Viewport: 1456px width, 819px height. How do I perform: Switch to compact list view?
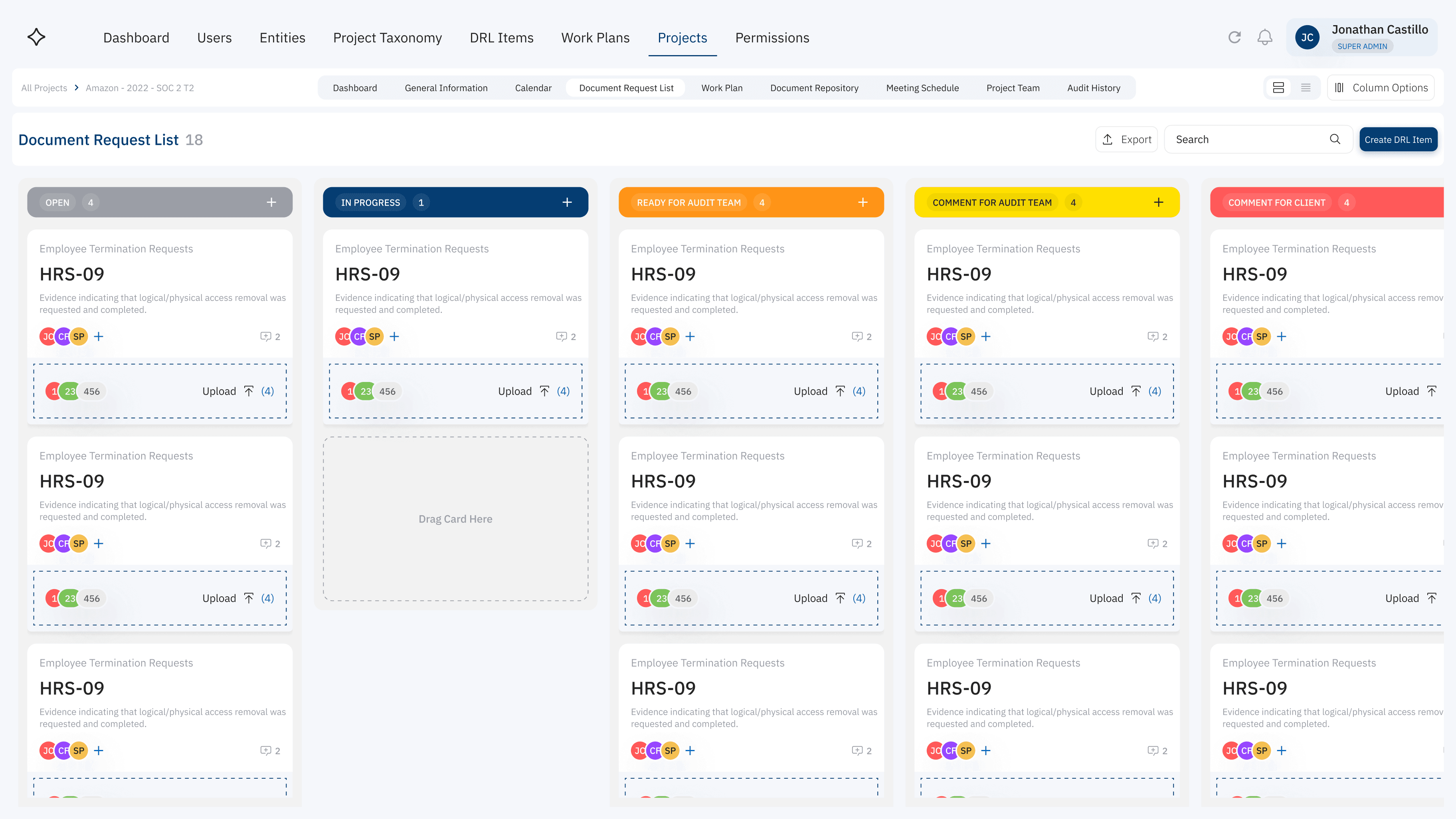tap(1306, 88)
